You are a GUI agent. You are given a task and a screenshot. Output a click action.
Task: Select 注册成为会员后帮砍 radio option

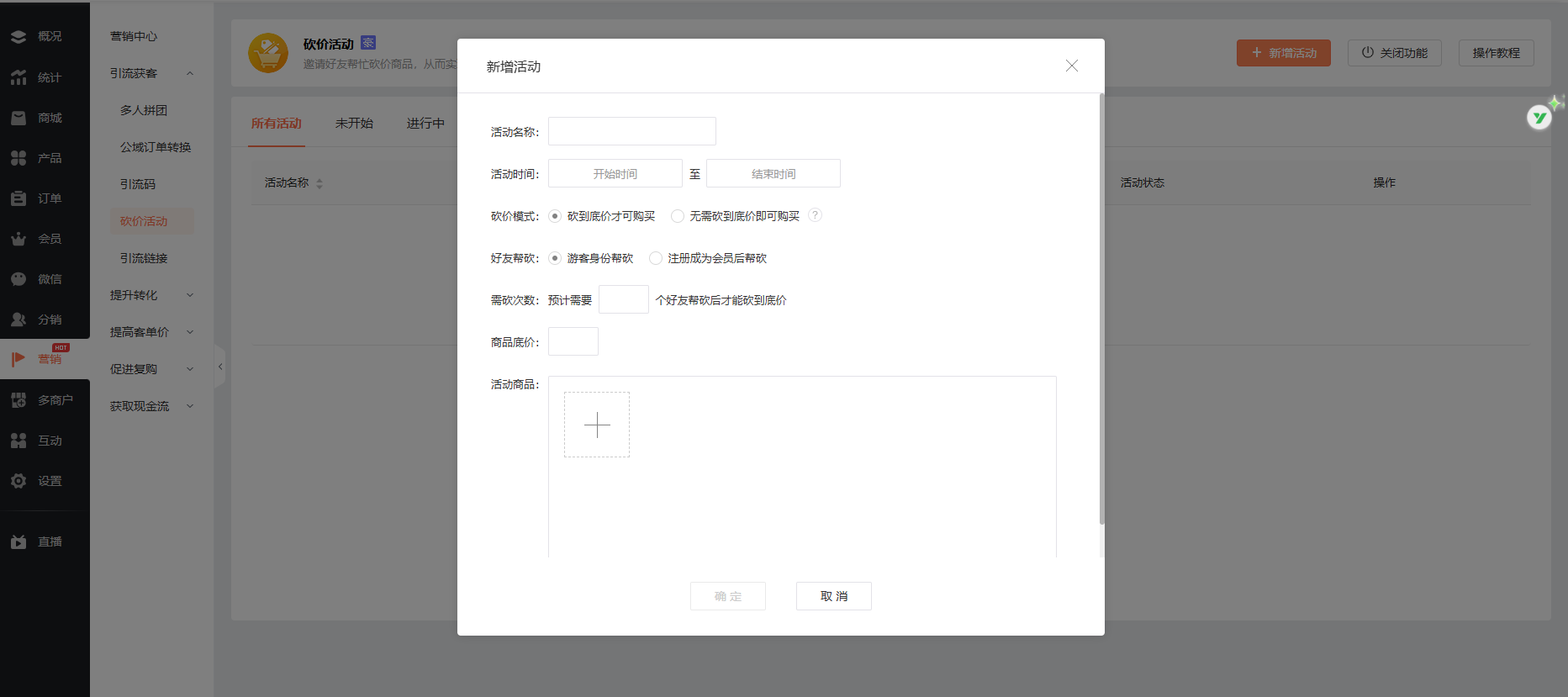(x=656, y=258)
